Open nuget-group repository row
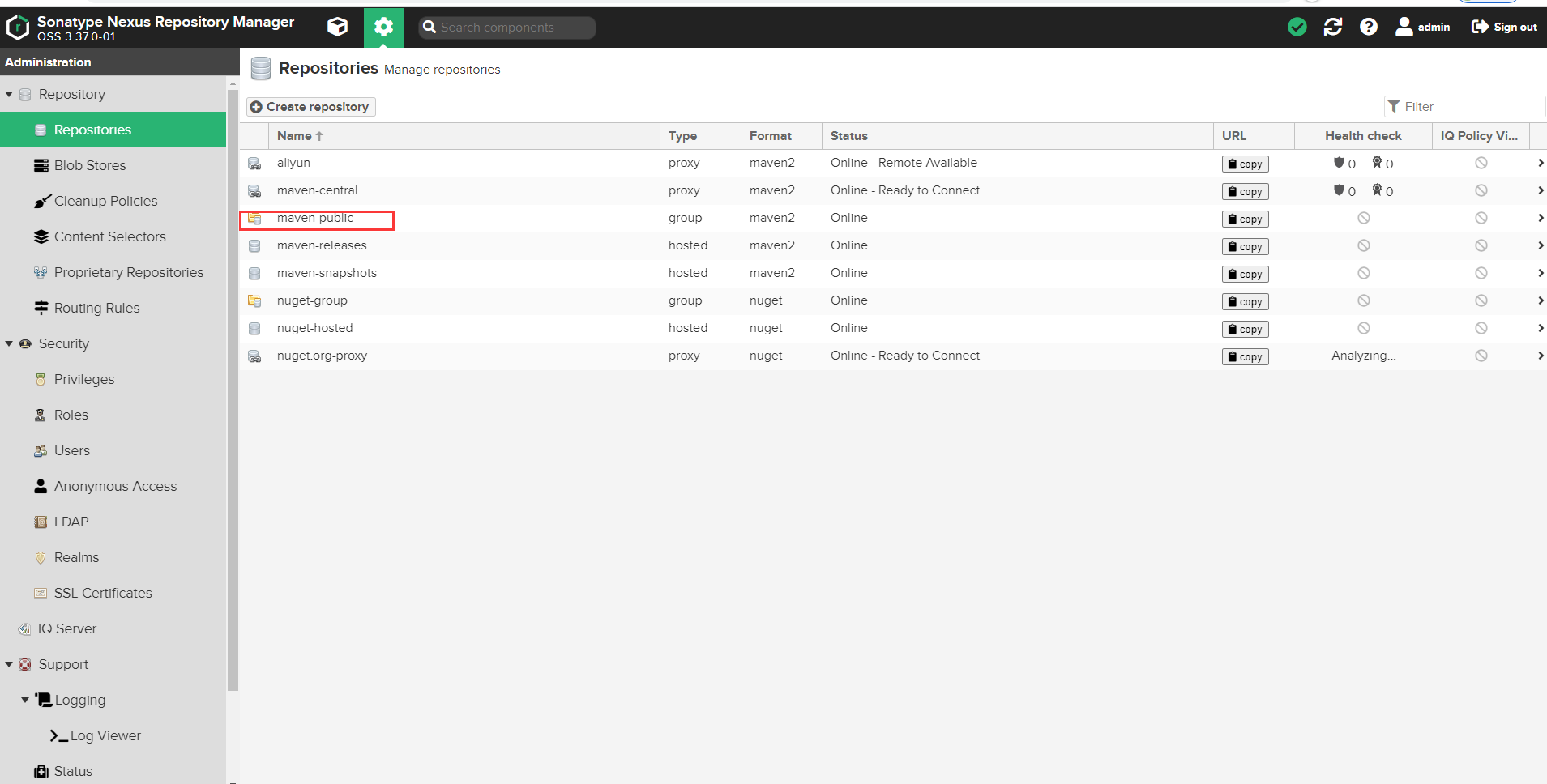The height and width of the screenshot is (784, 1547). (x=893, y=300)
